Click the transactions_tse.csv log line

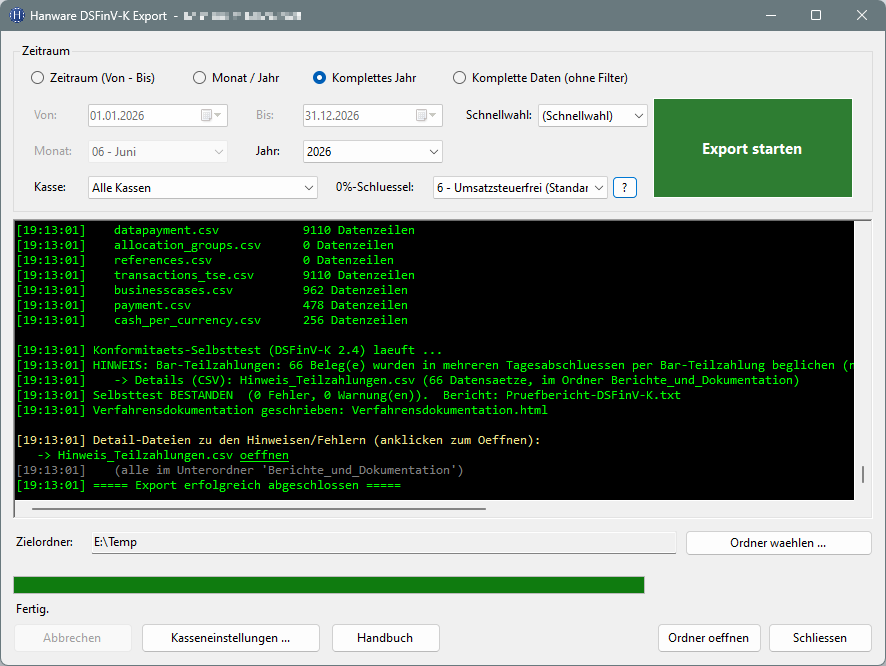coord(215,275)
